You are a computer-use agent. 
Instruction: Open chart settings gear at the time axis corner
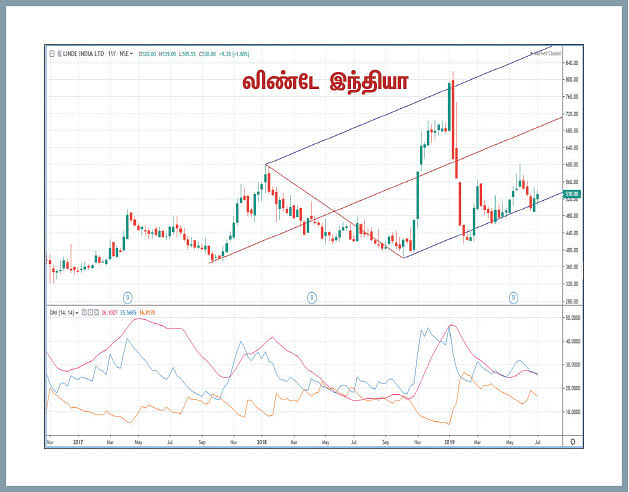click(x=573, y=442)
